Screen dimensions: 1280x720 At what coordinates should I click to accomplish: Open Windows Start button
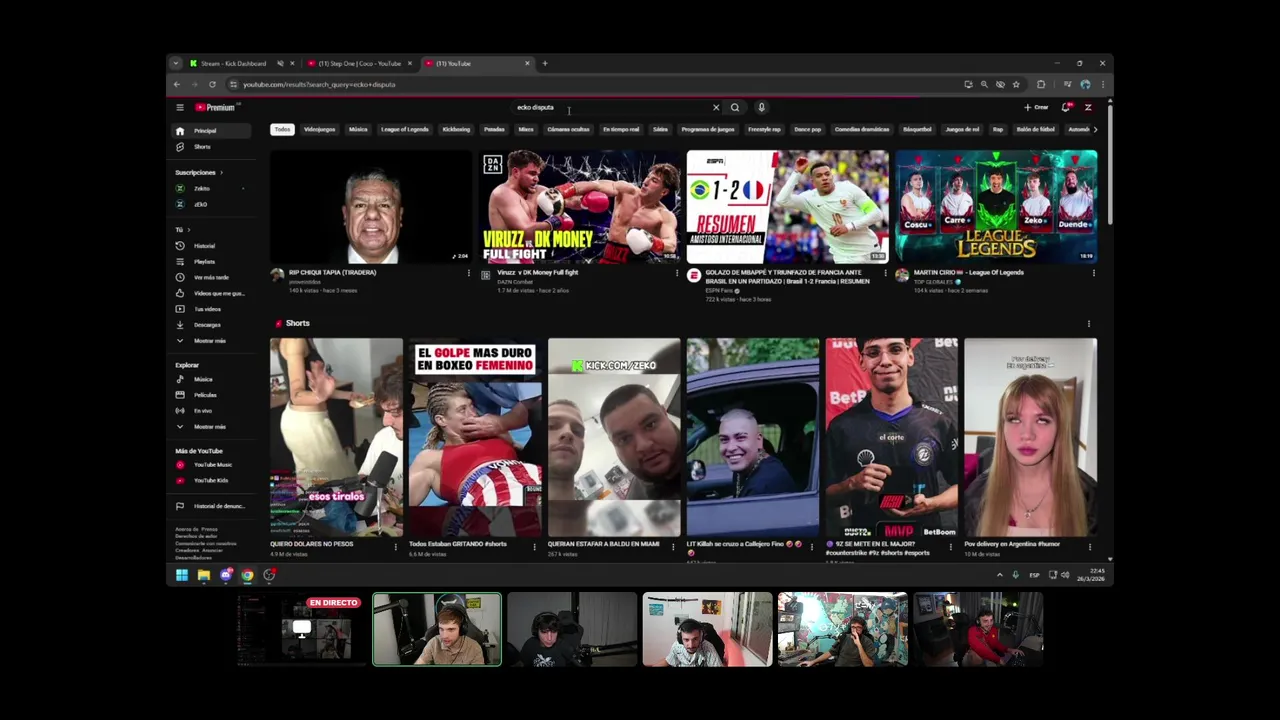182,575
